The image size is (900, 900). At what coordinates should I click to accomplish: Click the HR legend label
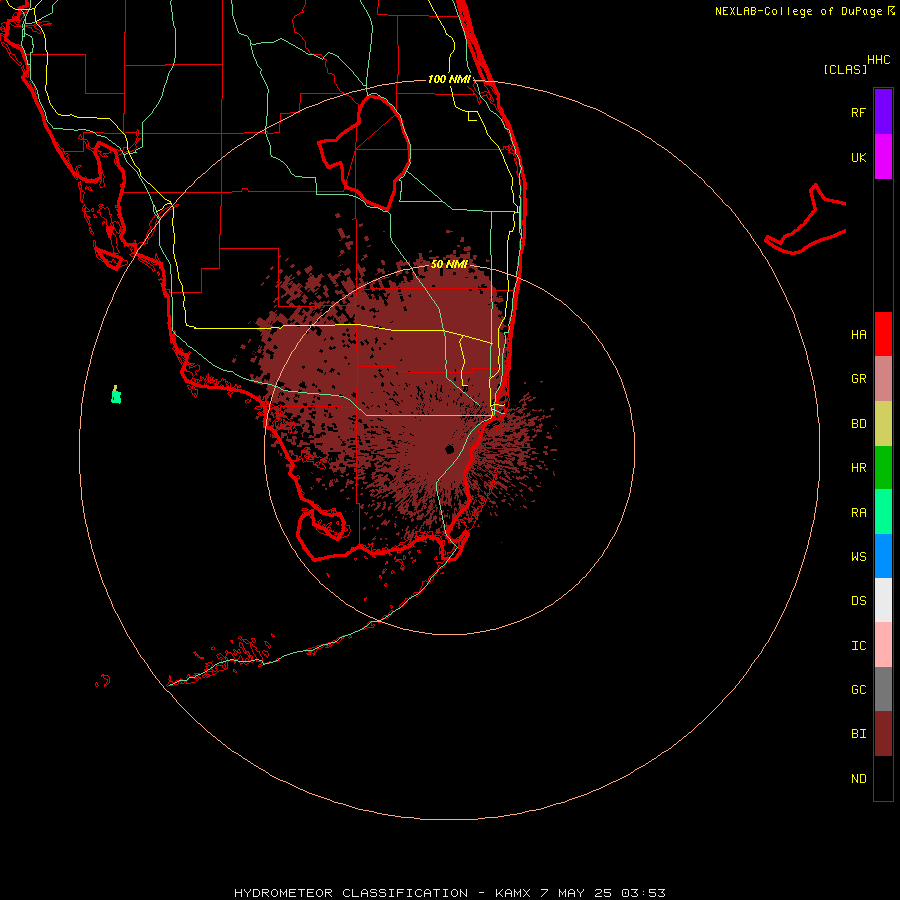[x=858, y=468]
